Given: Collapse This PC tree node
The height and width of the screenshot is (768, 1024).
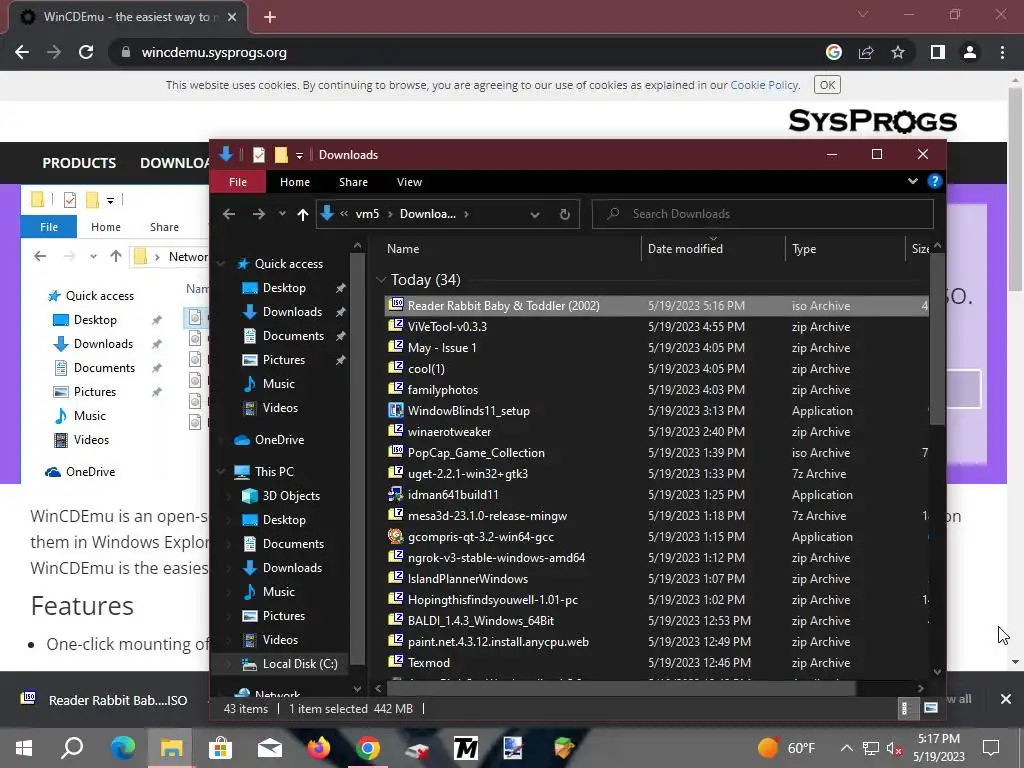Looking at the screenshot, I should 221,472.
